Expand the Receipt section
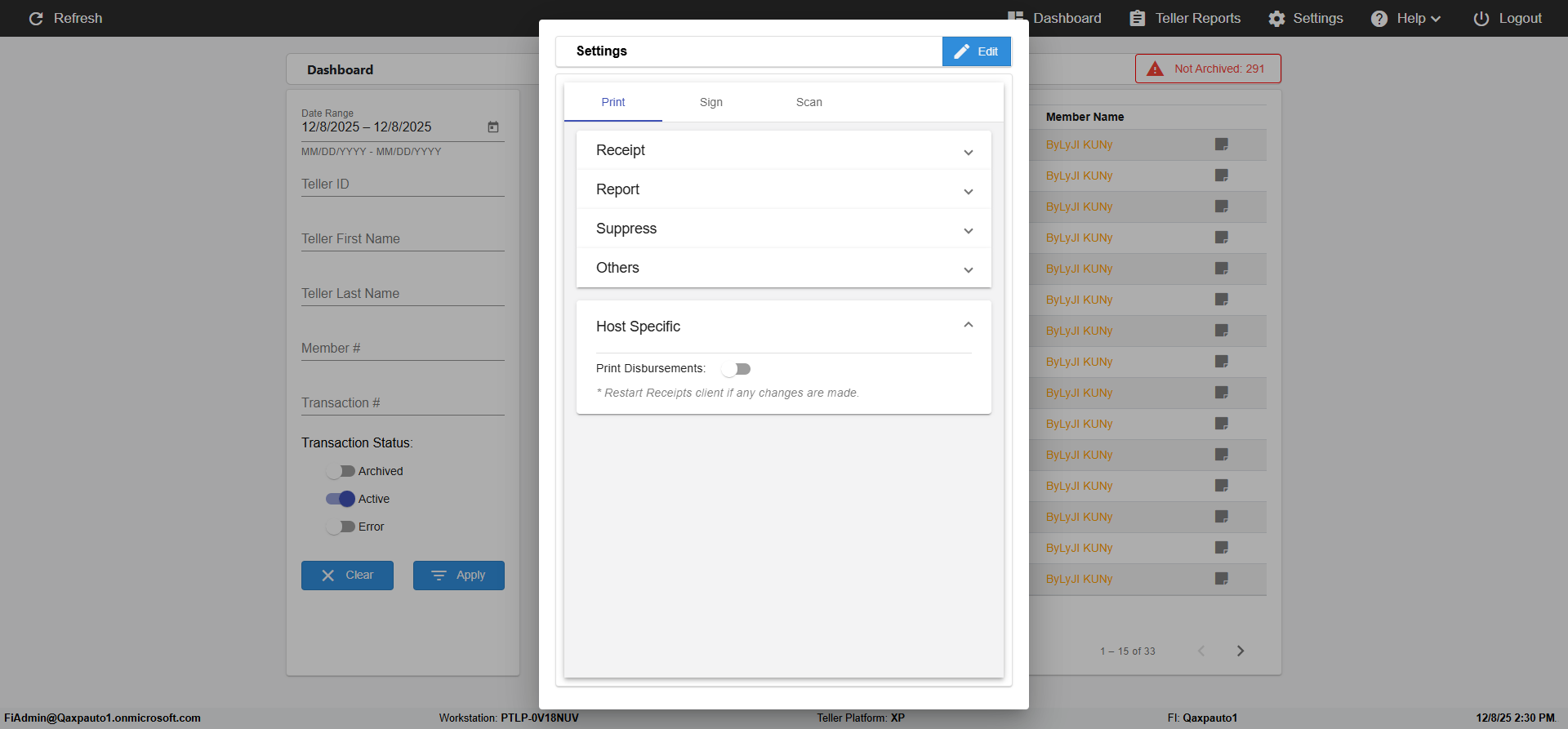The height and width of the screenshot is (729, 1568). pyautogui.click(x=784, y=150)
